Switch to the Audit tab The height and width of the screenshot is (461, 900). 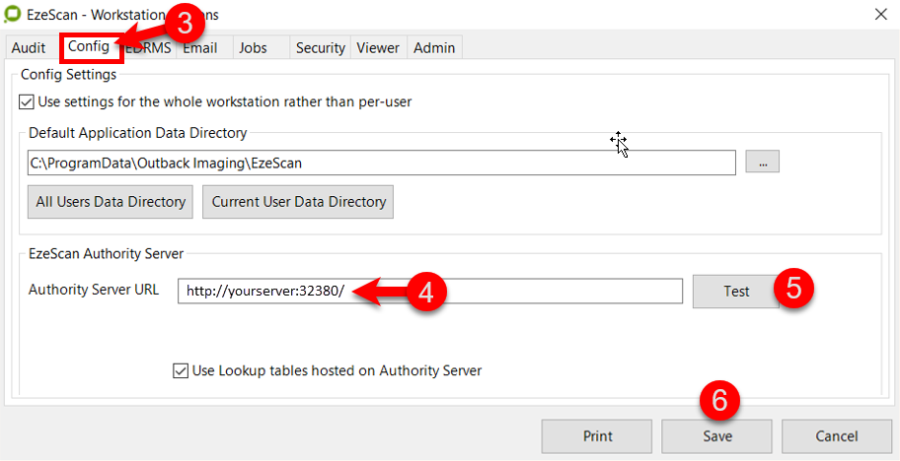(x=29, y=48)
